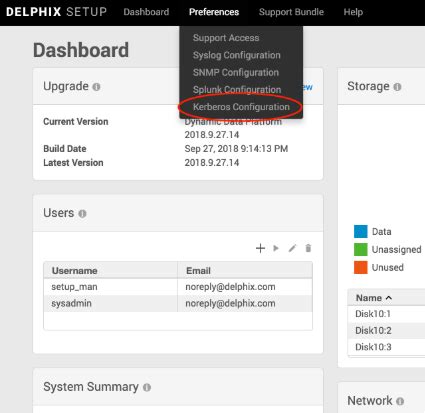Click the enable user play icon

click(276, 248)
